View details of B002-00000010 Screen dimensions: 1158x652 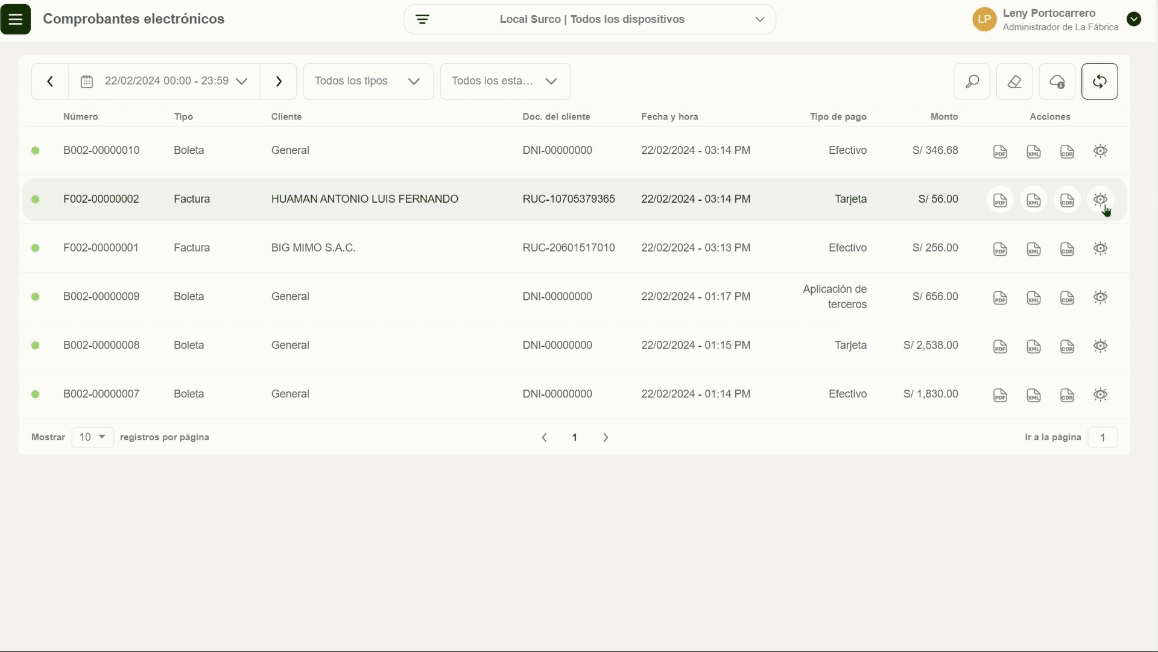tap(1100, 151)
